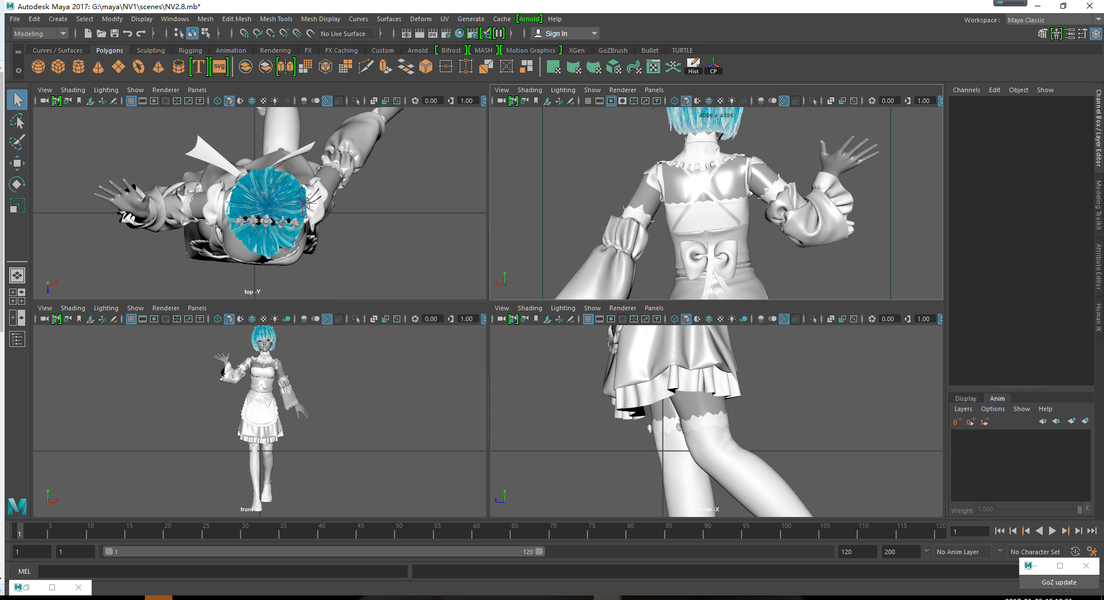Create a polygon torus from the shelf
This screenshot has width=1104, height=600.
[138, 67]
